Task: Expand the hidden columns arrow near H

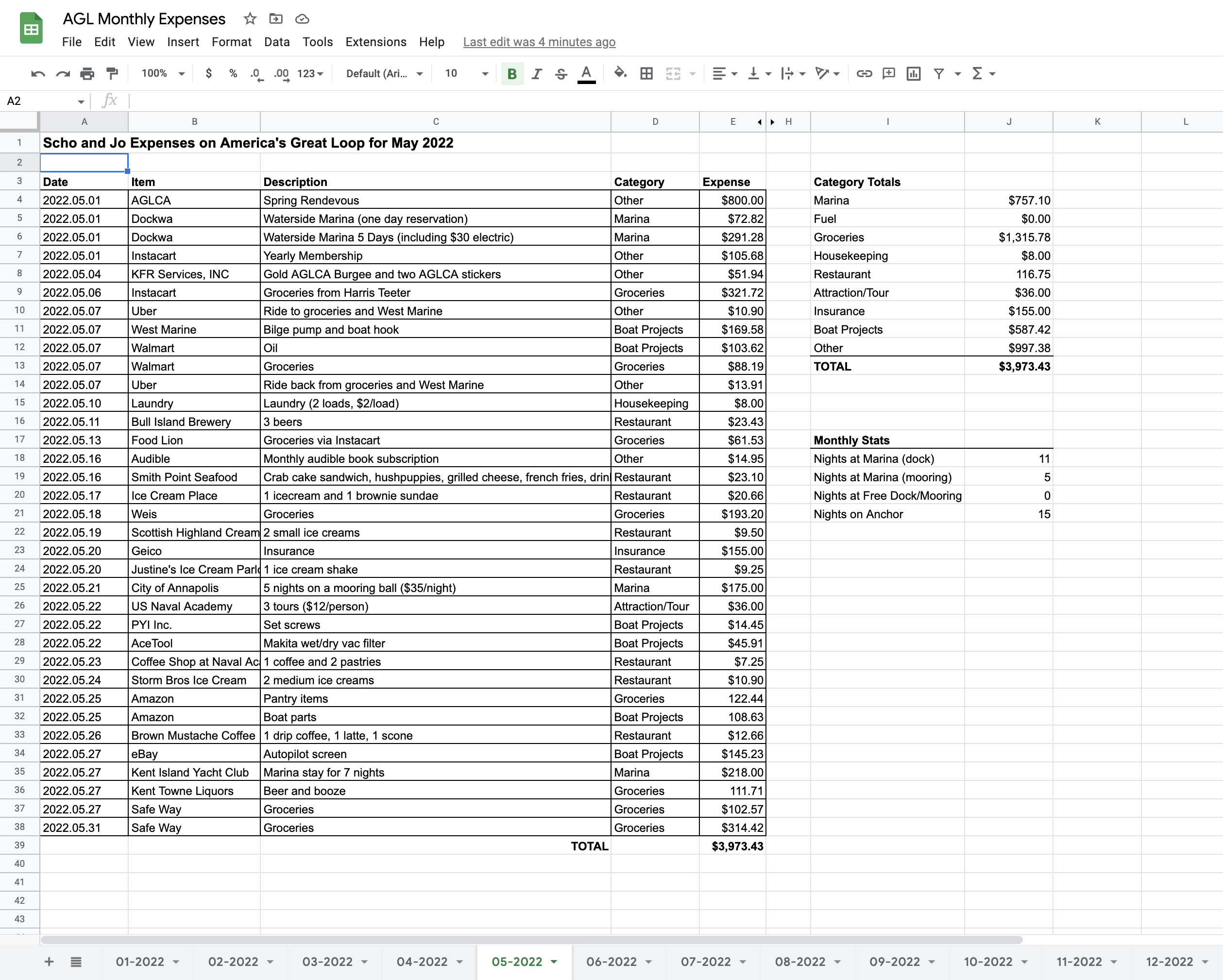Action: tap(773, 122)
